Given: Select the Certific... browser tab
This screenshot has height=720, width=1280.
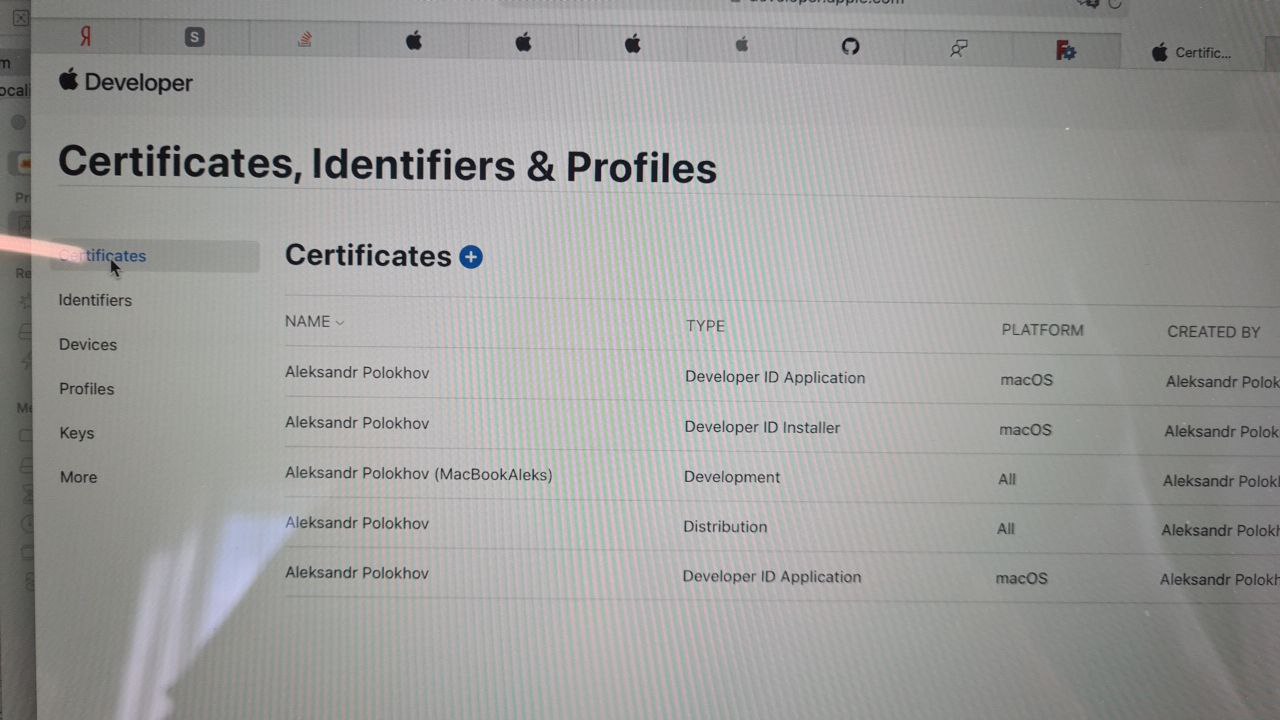Looking at the screenshot, I should click(x=1192, y=53).
